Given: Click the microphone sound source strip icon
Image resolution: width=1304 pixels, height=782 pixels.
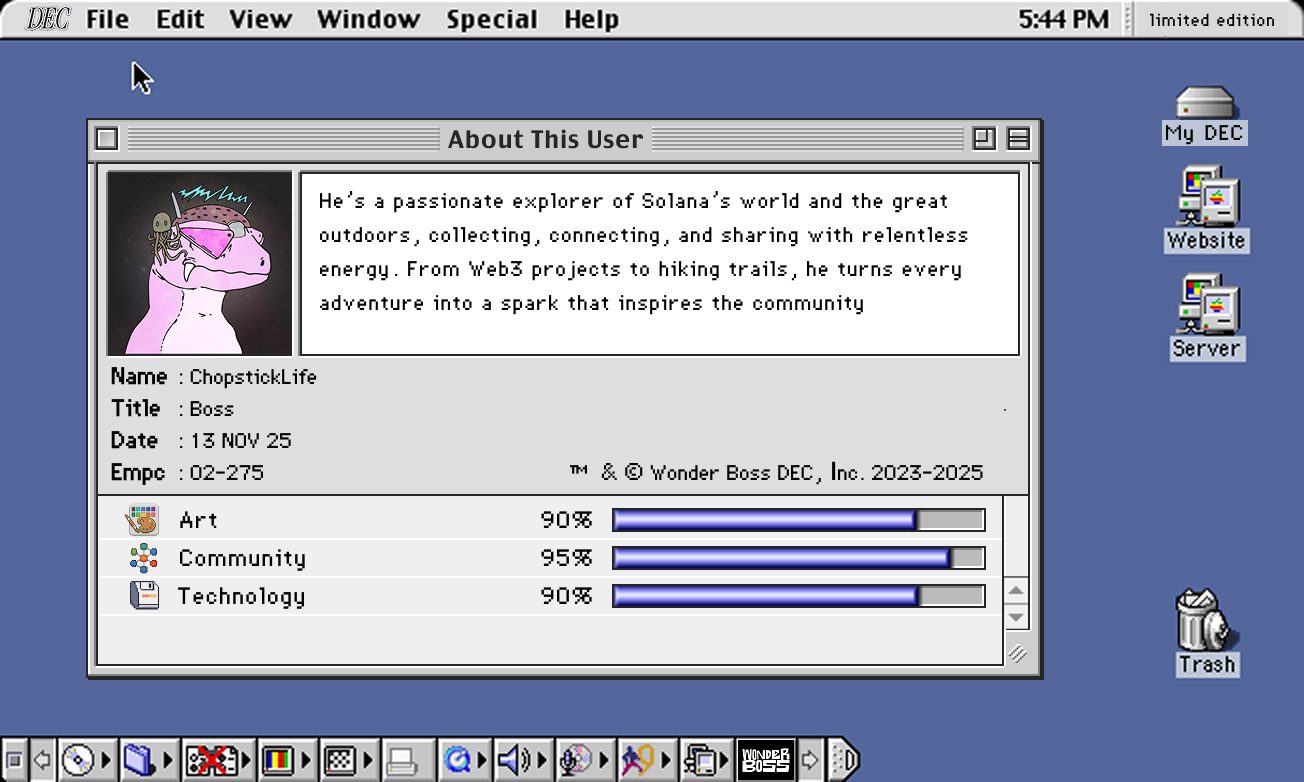Looking at the screenshot, I should point(575,761).
